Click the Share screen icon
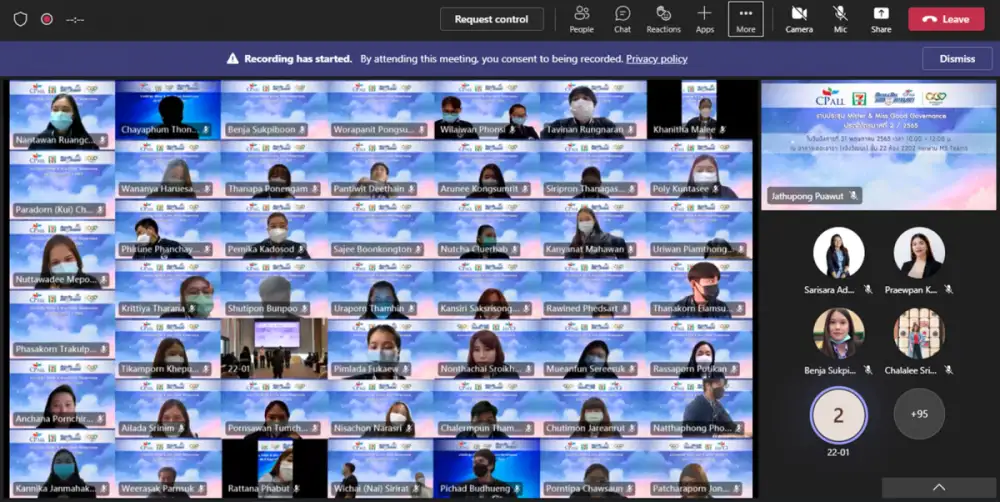Image resolution: width=1000 pixels, height=502 pixels. pyautogui.click(x=881, y=19)
